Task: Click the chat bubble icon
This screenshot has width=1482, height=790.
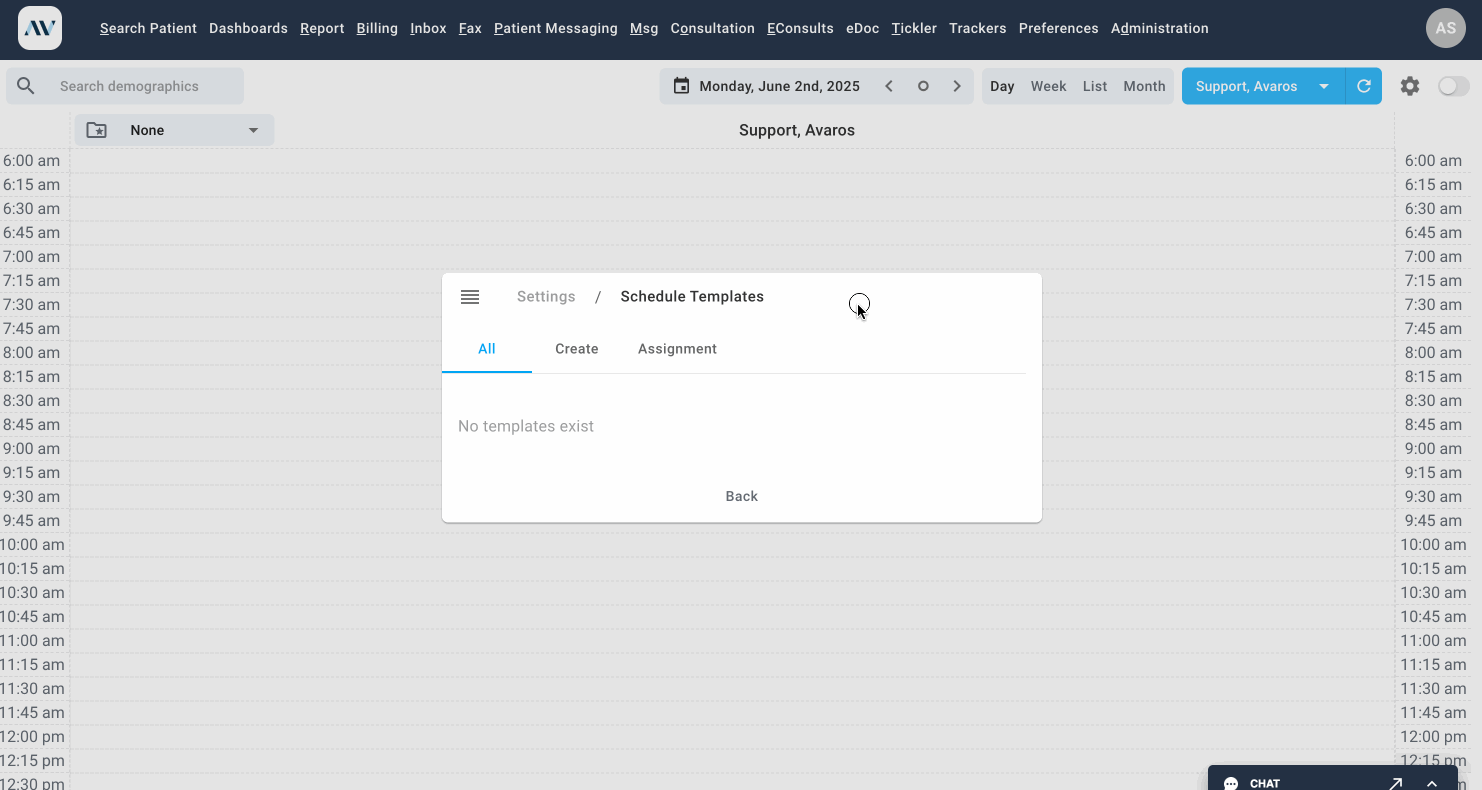Action: [1231, 783]
